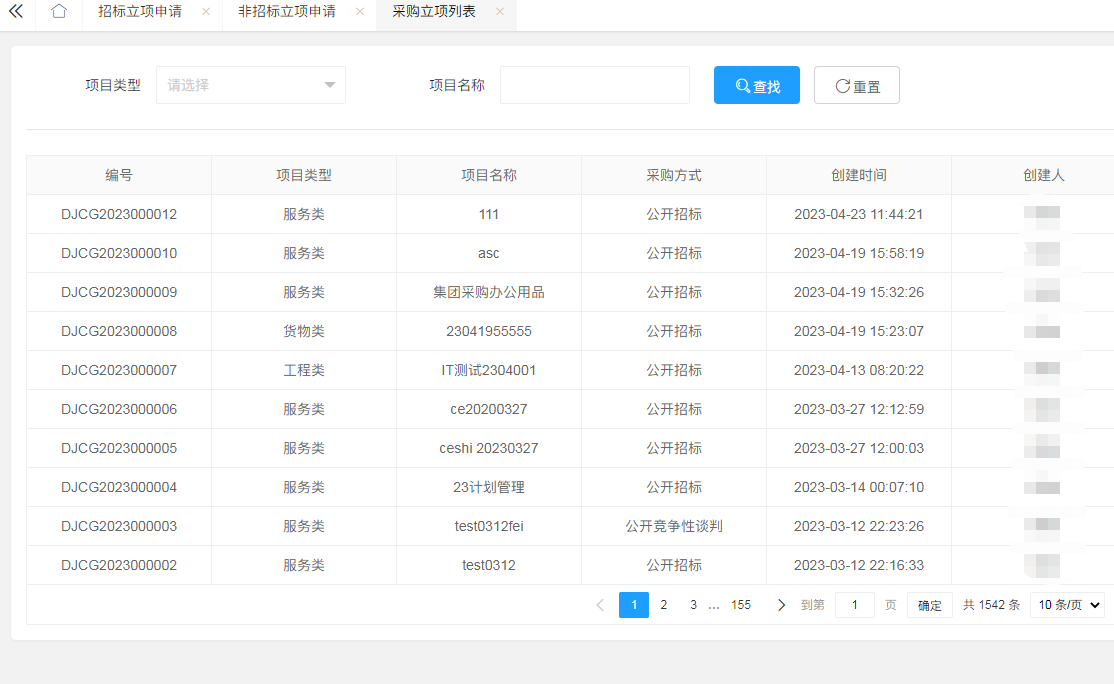Close the 招标立项申请 tab via its x icon

click(x=208, y=14)
